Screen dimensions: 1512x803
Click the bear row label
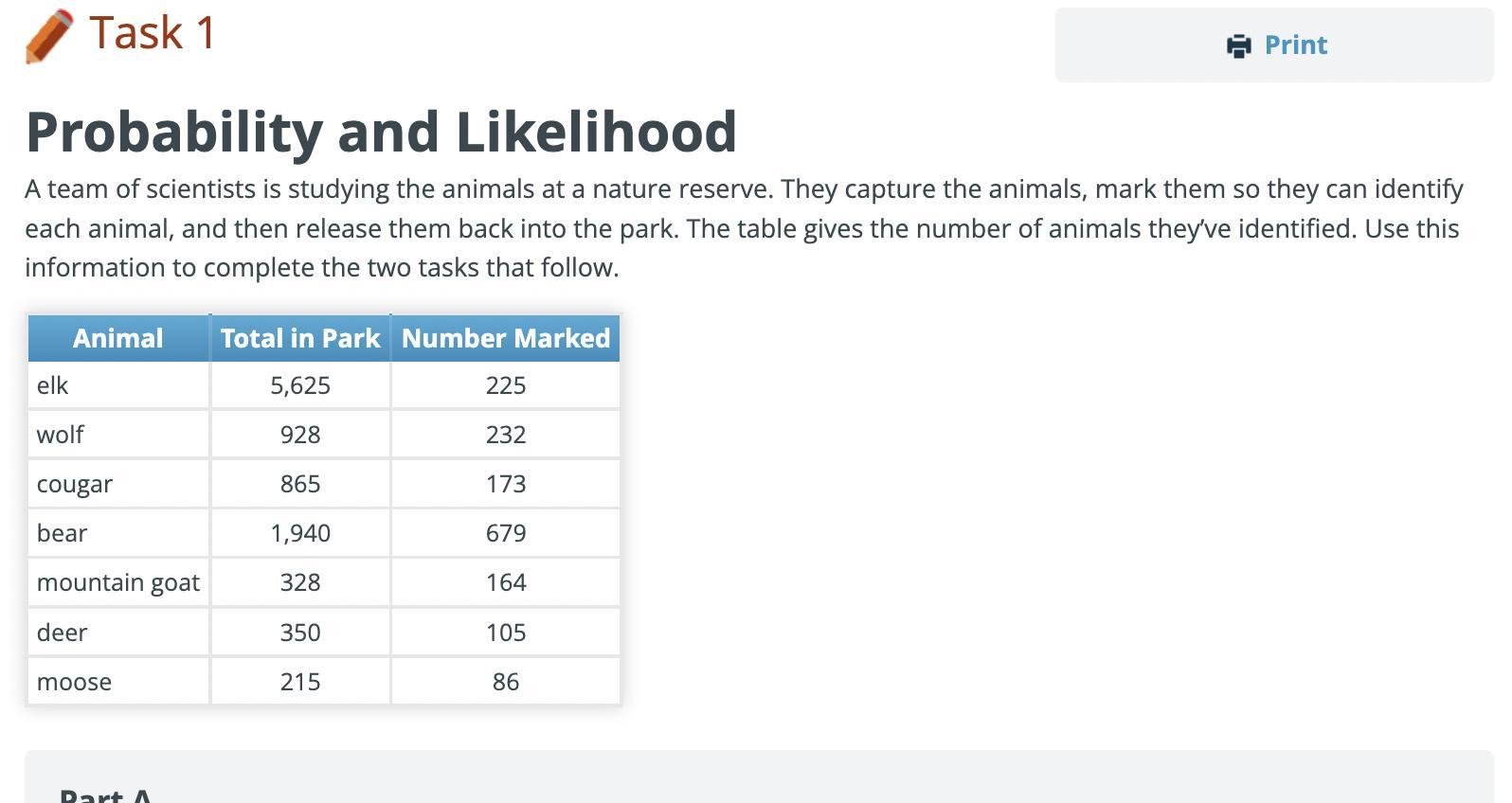pyautogui.click(x=63, y=533)
